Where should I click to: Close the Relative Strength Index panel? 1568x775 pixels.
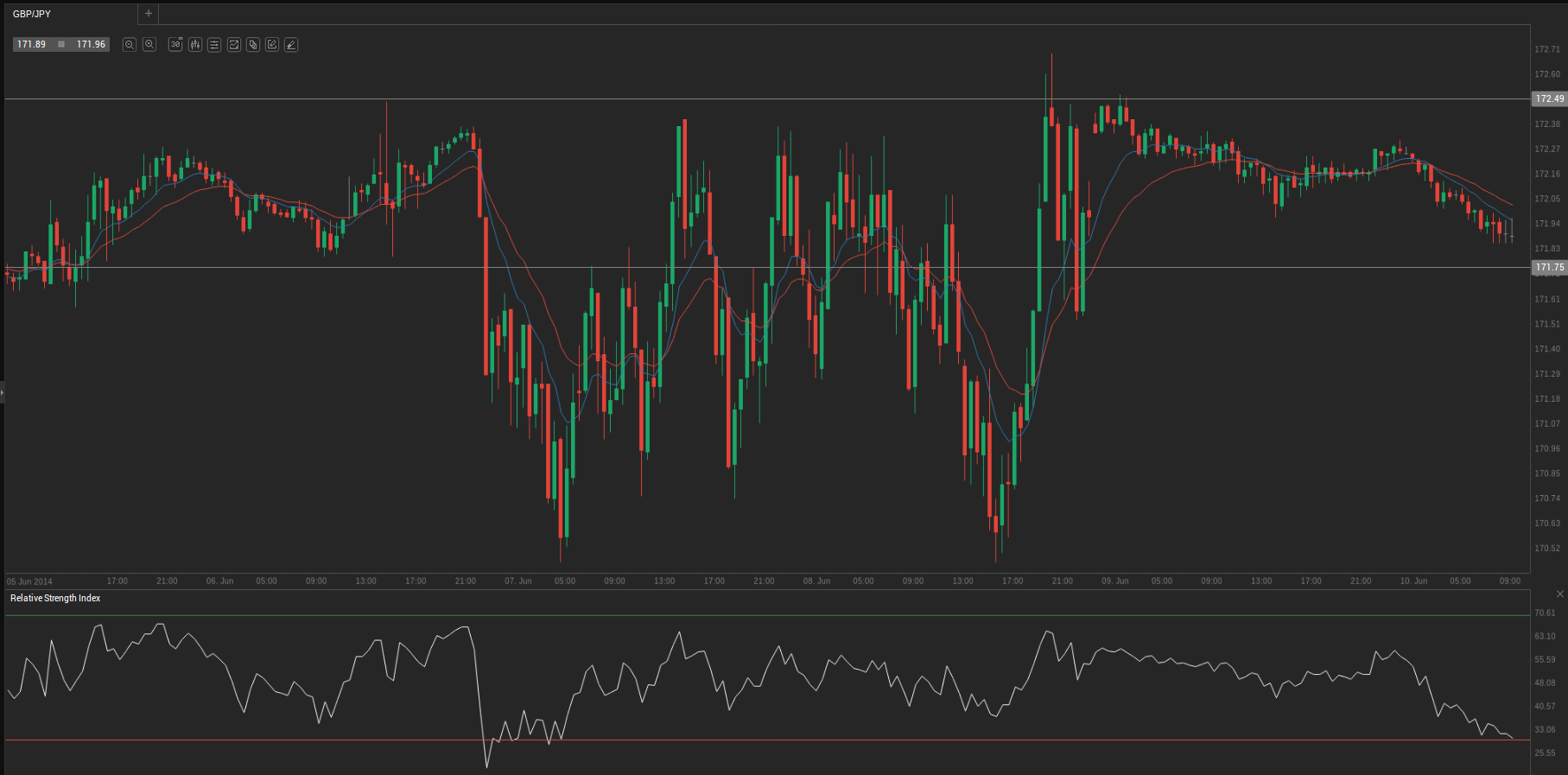[1559, 594]
